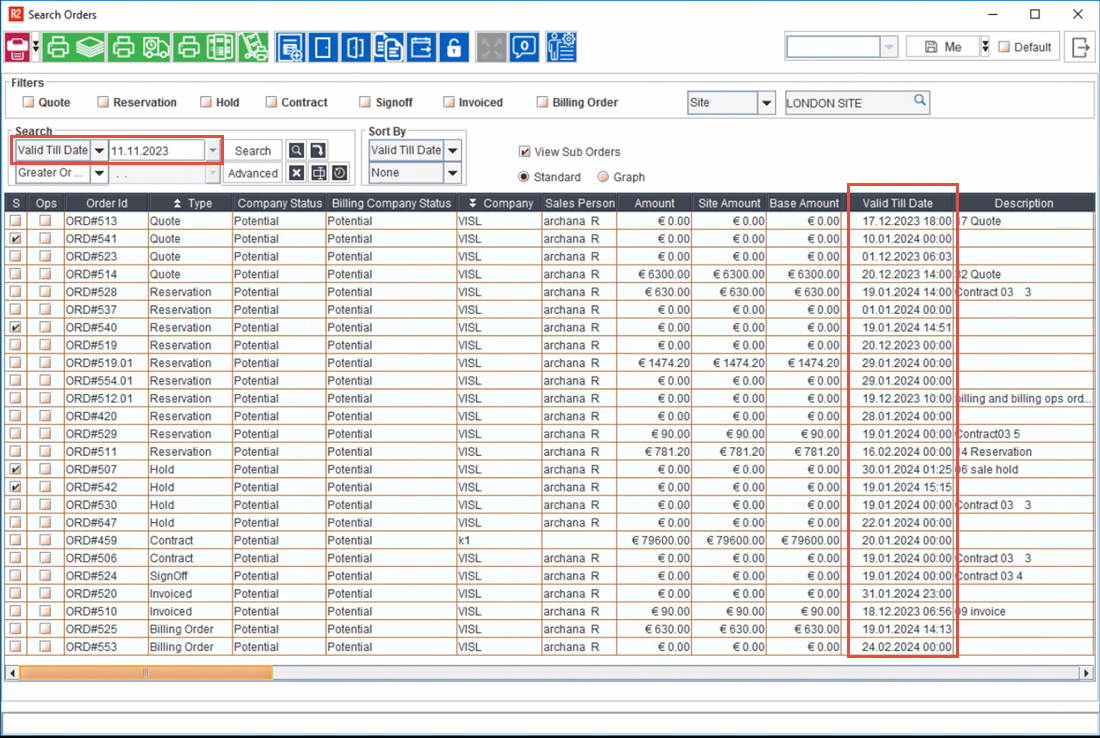Sort by the Order Id column header
Screen dimensions: 1100x738
point(106,203)
